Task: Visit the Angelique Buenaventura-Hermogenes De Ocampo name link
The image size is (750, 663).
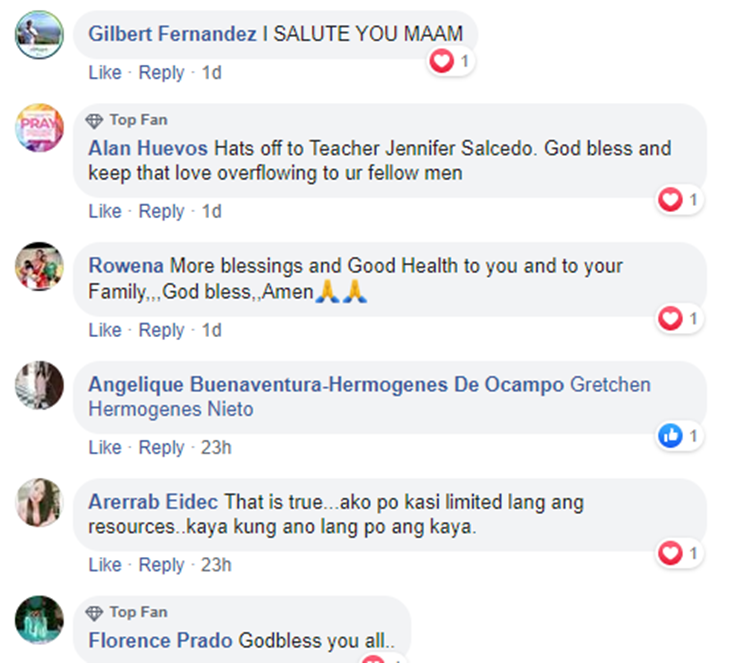Action: (326, 385)
